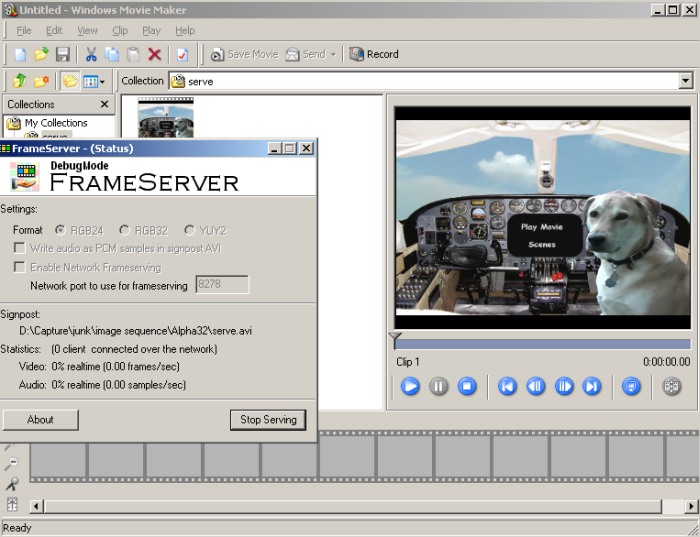700x537 pixels.
Task: Click the storyboard scrollbar right arrow
Action: coord(692,506)
